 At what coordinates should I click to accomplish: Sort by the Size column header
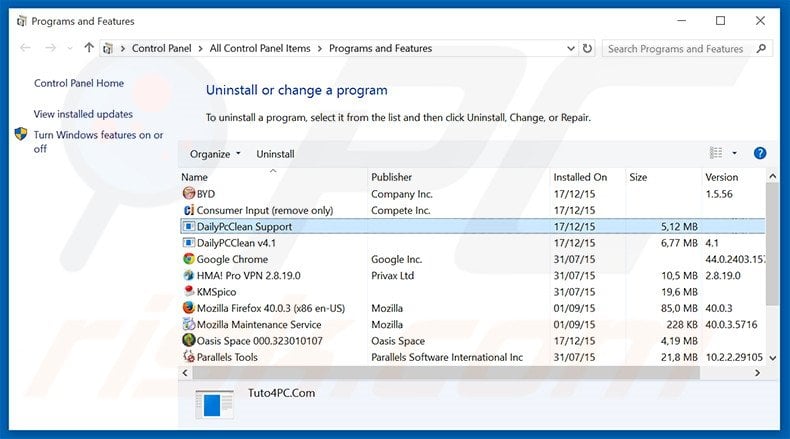click(663, 177)
